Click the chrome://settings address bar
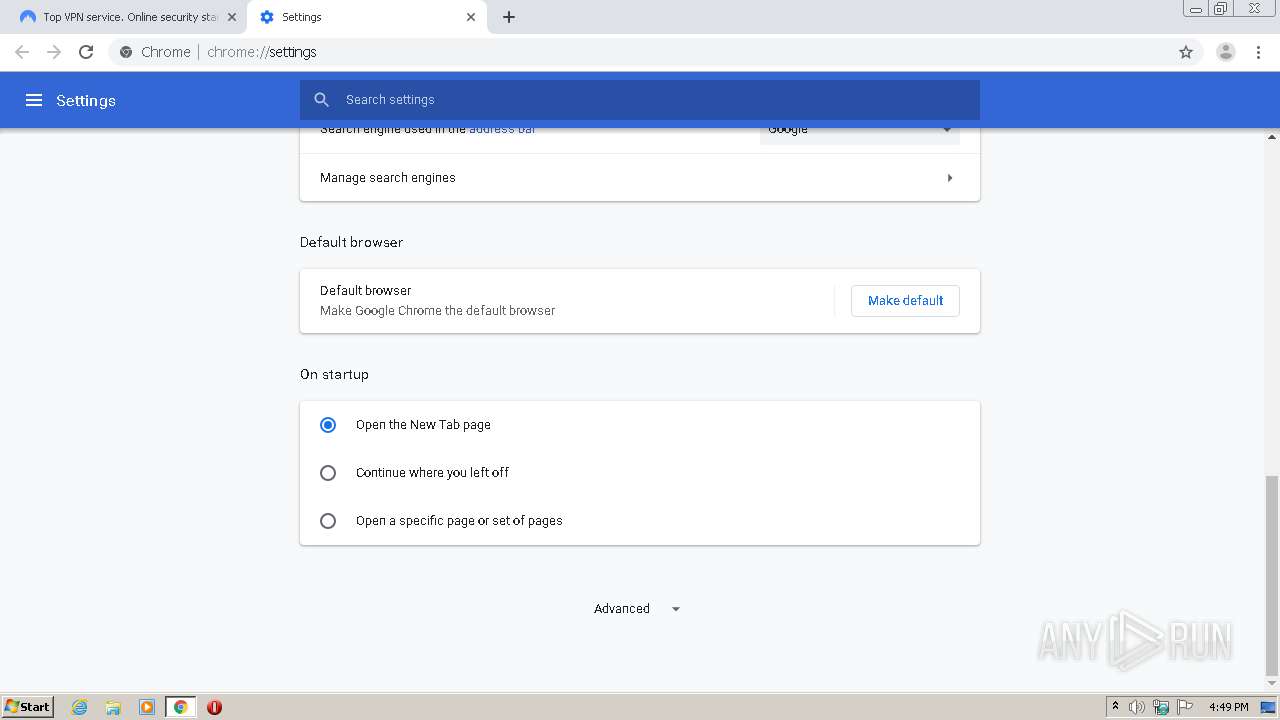 640,52
